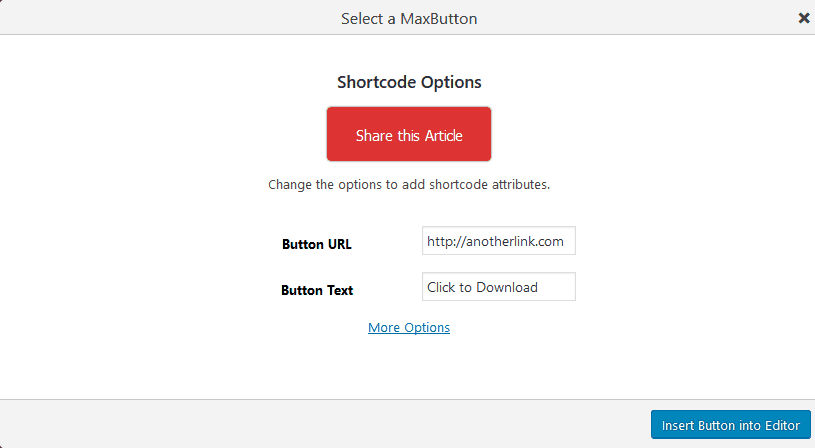Focus the Button Text input field
The image size is (815, 448).
pos(498,287)
